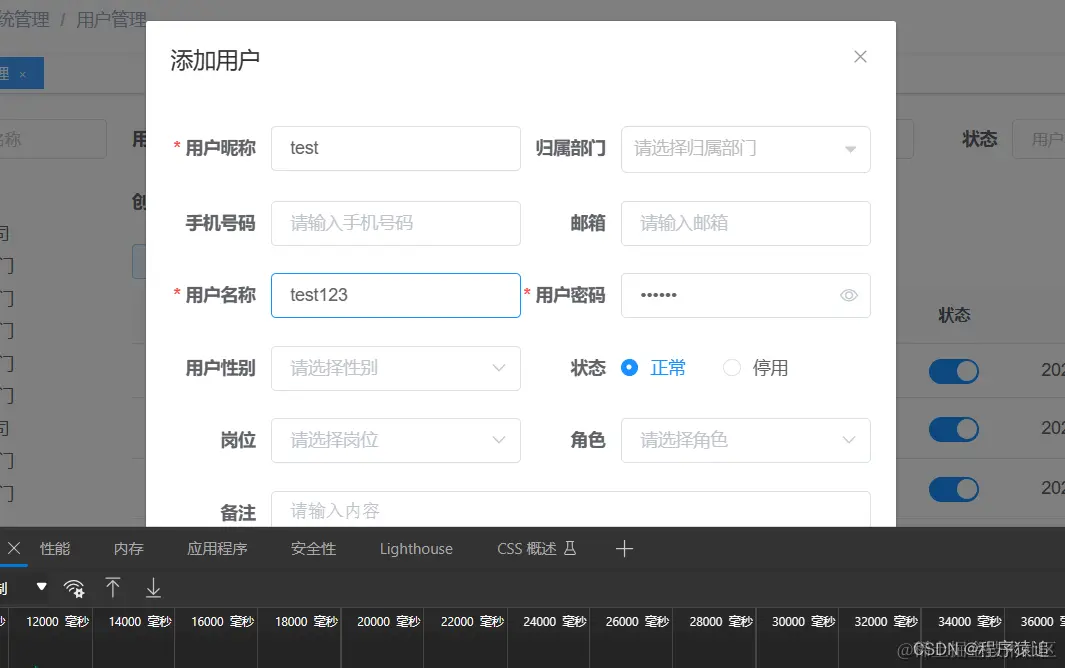The image size is (1065, 668).
Task: Click the 状态 column header in the table
Action: click(x=954, y=315)
